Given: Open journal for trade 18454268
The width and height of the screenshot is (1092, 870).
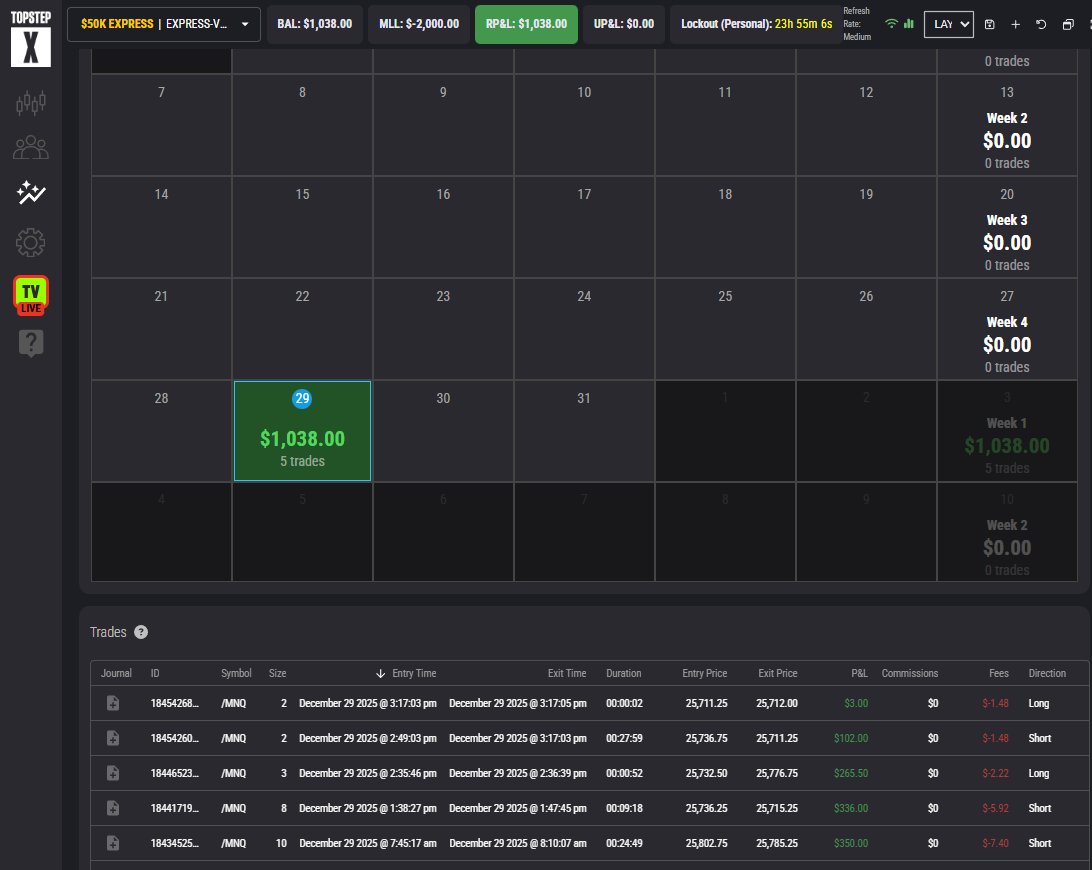Looking at the screenshot, I should click(113, 704).
